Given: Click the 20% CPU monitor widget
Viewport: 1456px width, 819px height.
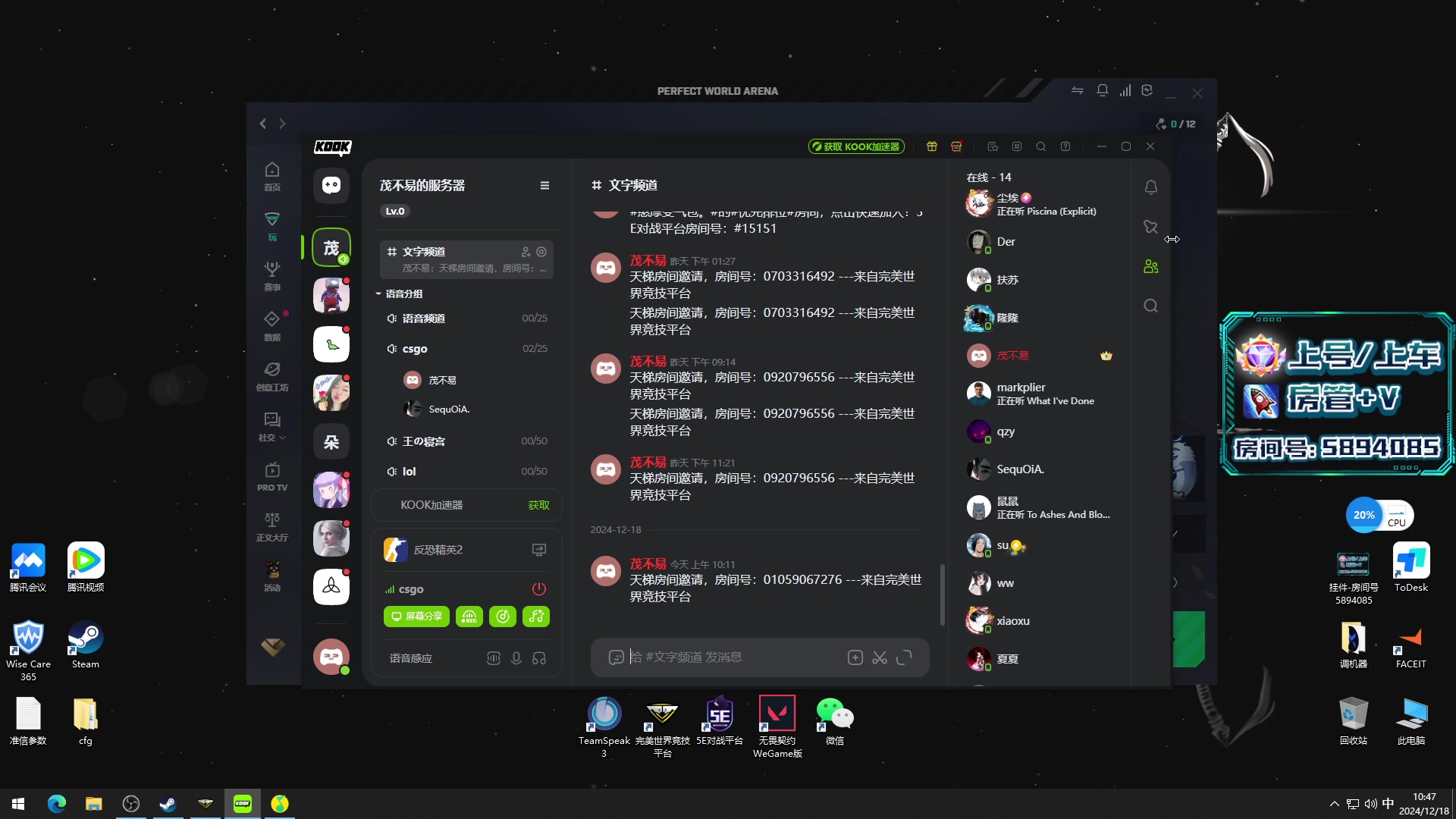Looking at the screenshot, I should (x=1379, y=516).
